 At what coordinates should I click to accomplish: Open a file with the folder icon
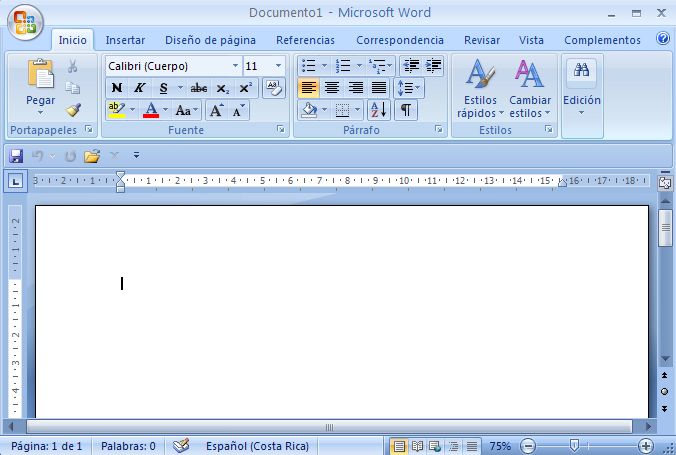(x=92, y=156)
